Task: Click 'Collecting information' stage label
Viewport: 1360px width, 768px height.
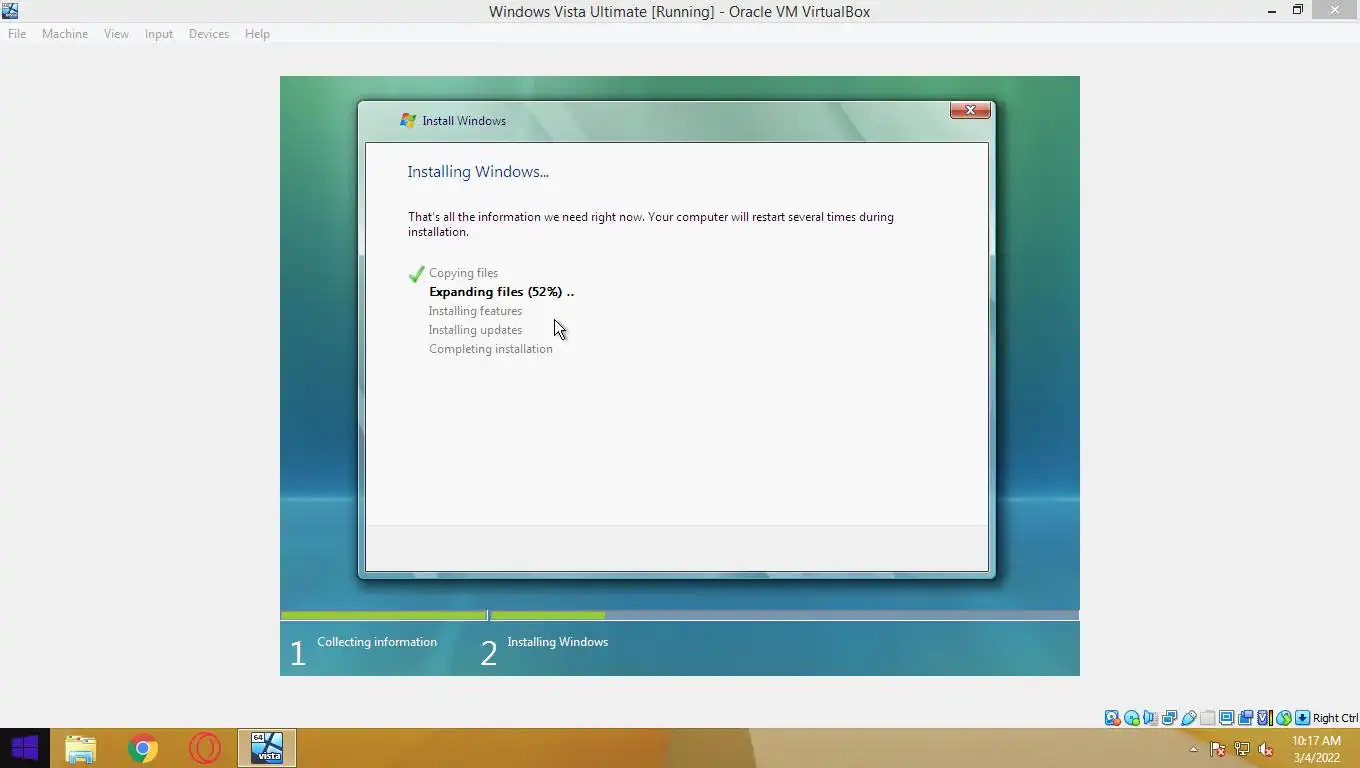Action: coord(377,642)
